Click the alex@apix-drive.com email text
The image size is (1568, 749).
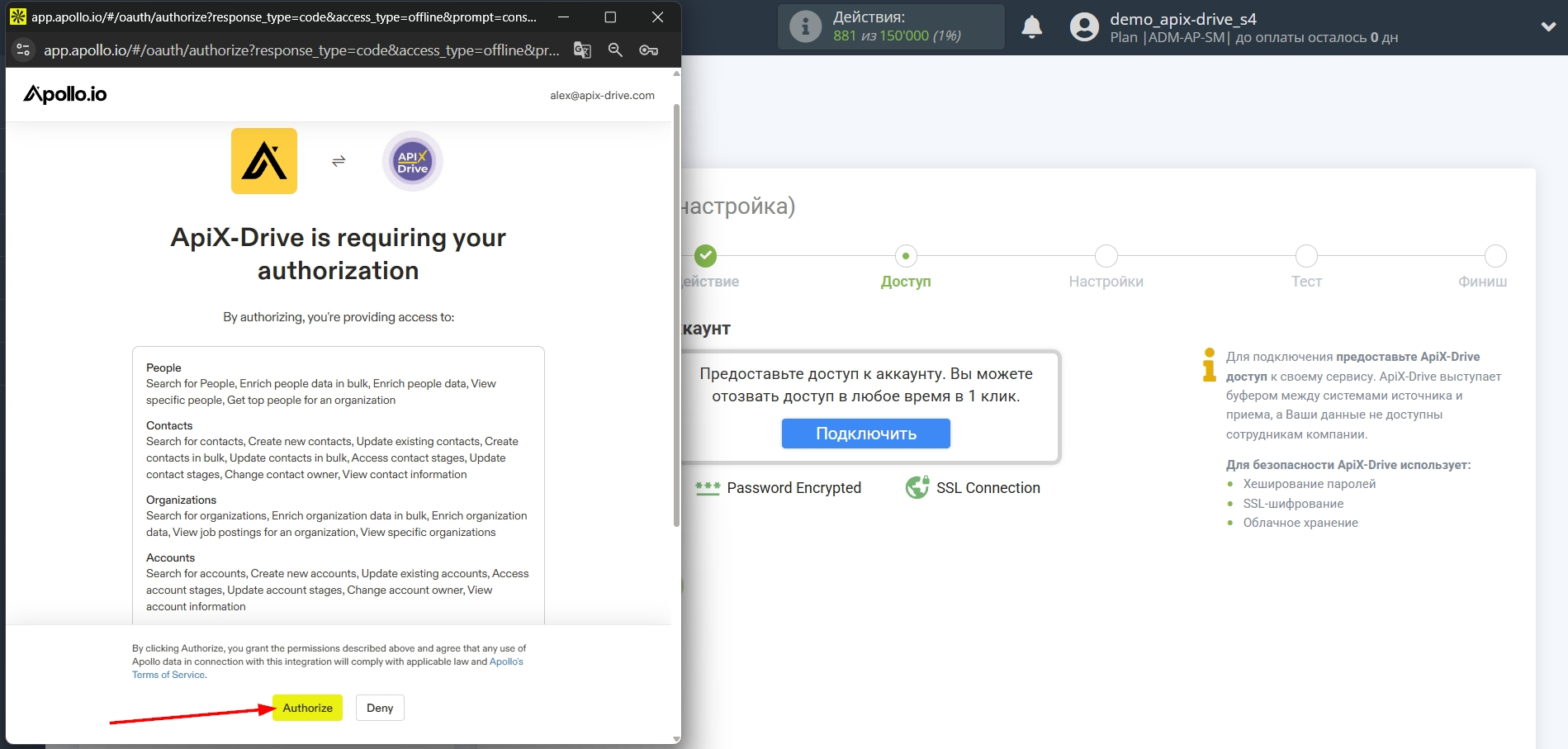(602, 95)
